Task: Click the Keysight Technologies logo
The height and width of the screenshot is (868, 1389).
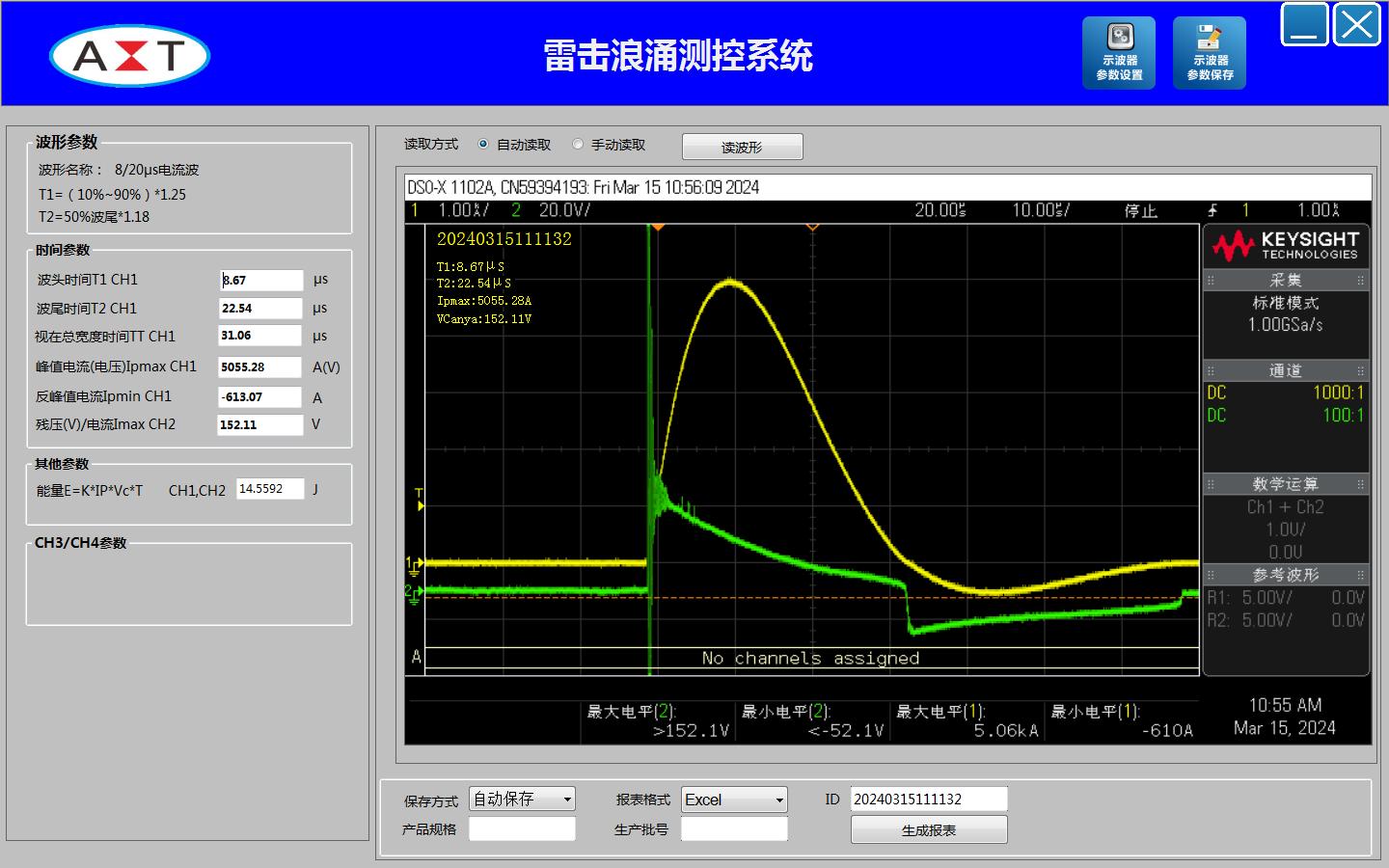Action: click(x=1286, y=246)
